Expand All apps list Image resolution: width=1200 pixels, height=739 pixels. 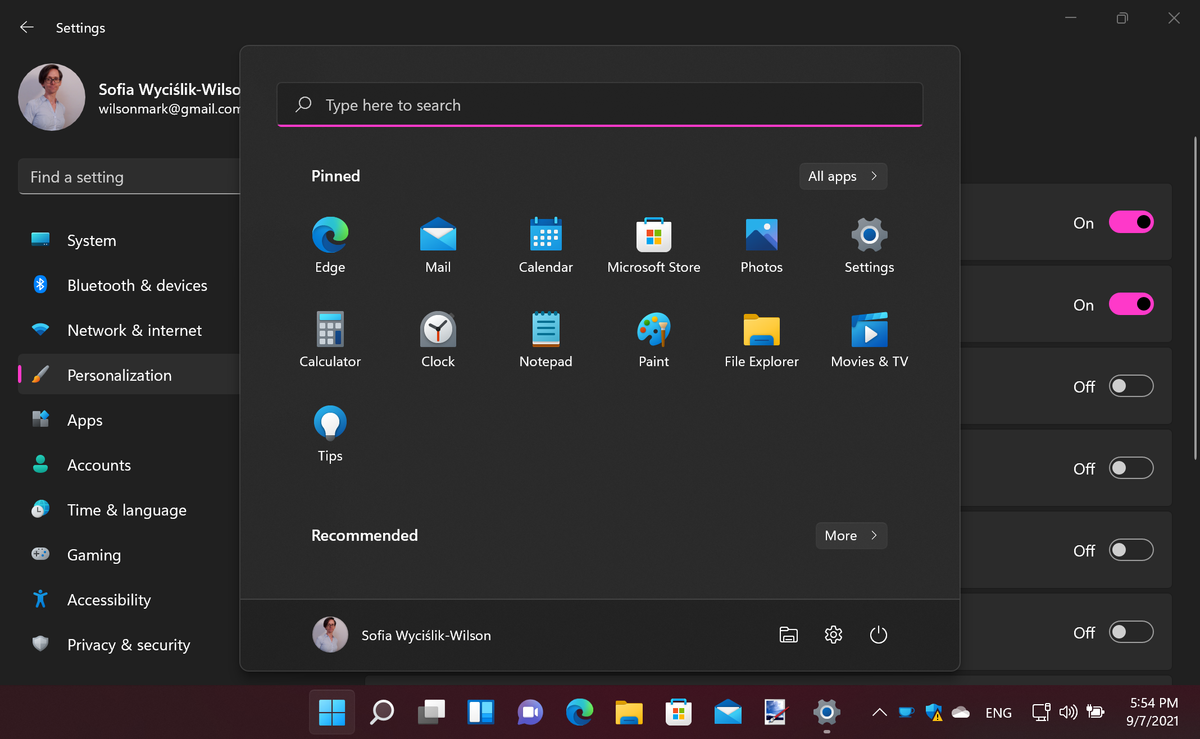click(x=843, y=176)
